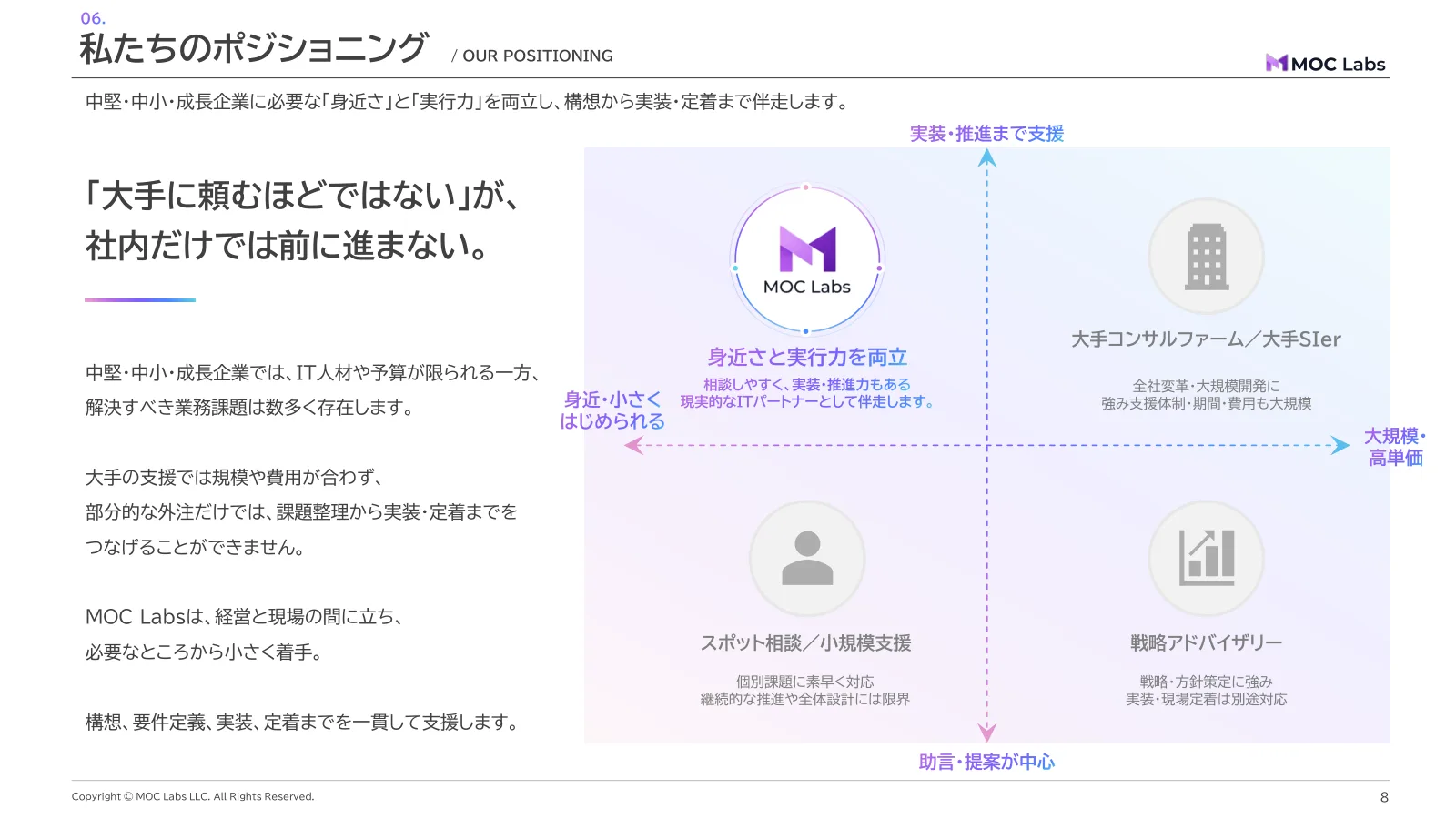Click the MOC Labs logo in the header
The height and width of the screenshot is (819, 1456).
(1325, 64)
